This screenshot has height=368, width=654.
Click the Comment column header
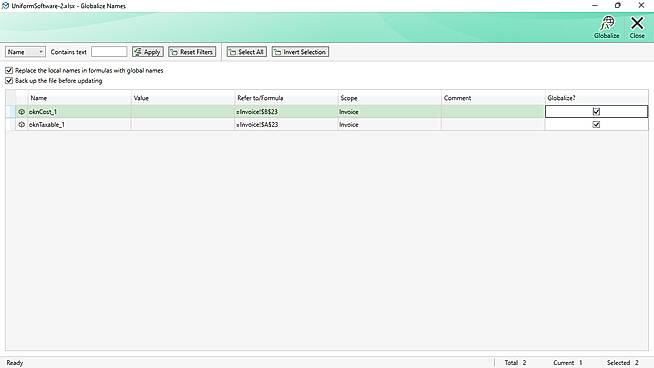493,98
